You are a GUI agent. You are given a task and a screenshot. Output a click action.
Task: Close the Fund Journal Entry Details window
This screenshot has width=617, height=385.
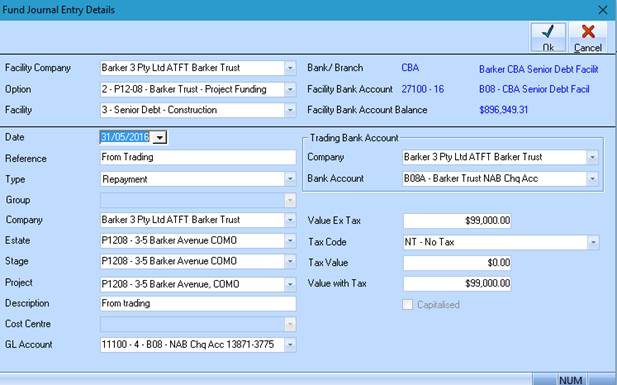(x=602, y=10)
